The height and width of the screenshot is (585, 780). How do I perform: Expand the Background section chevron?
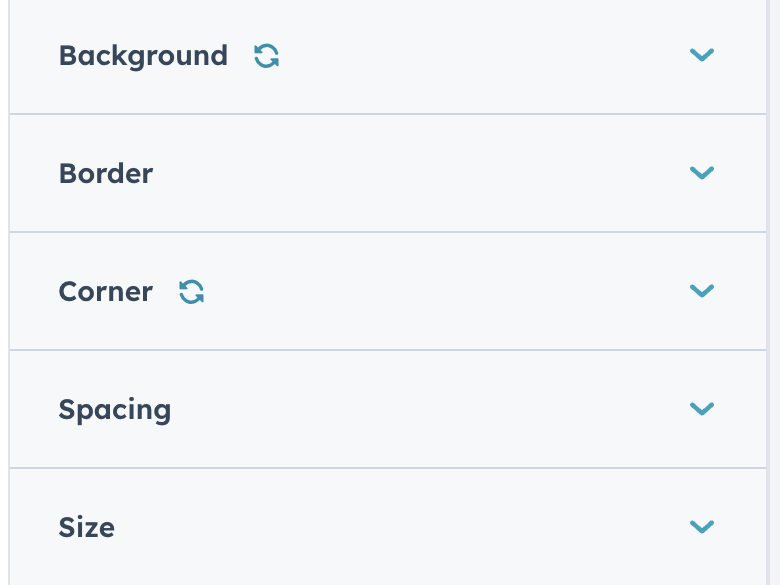[x=702, y=55]
